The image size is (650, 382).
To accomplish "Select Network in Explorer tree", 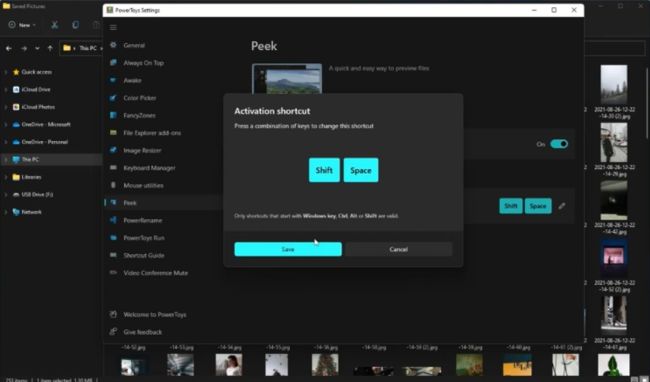I will coord(31,212).
